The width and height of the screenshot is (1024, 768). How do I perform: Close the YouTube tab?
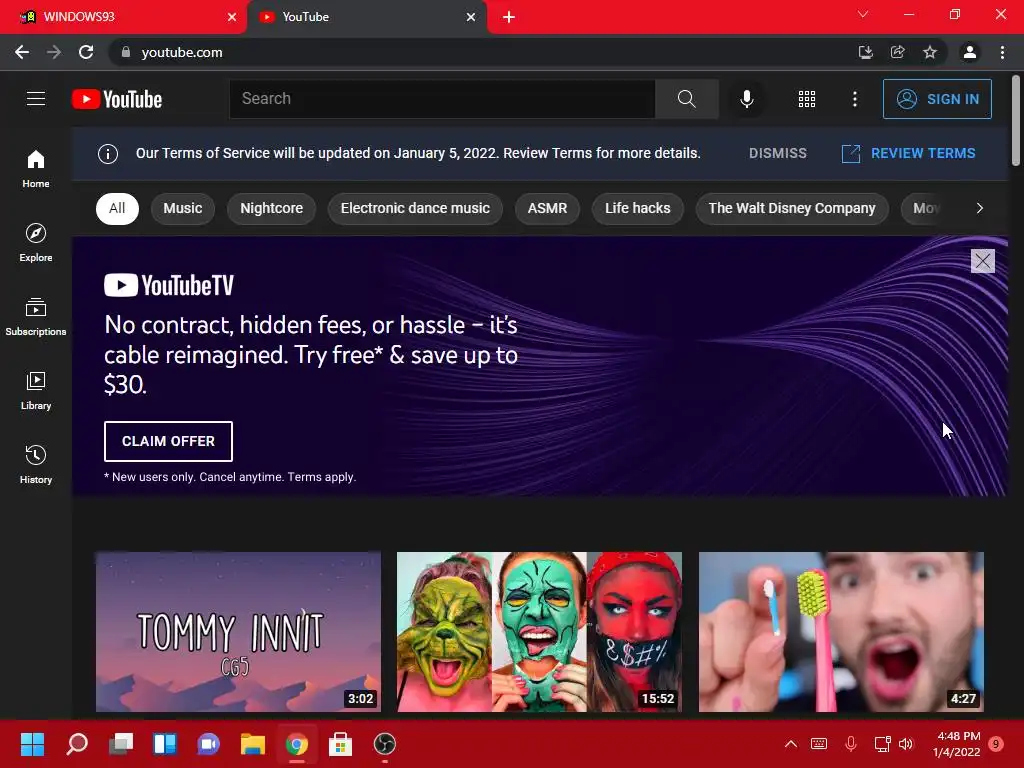click(x=471, y=17)
